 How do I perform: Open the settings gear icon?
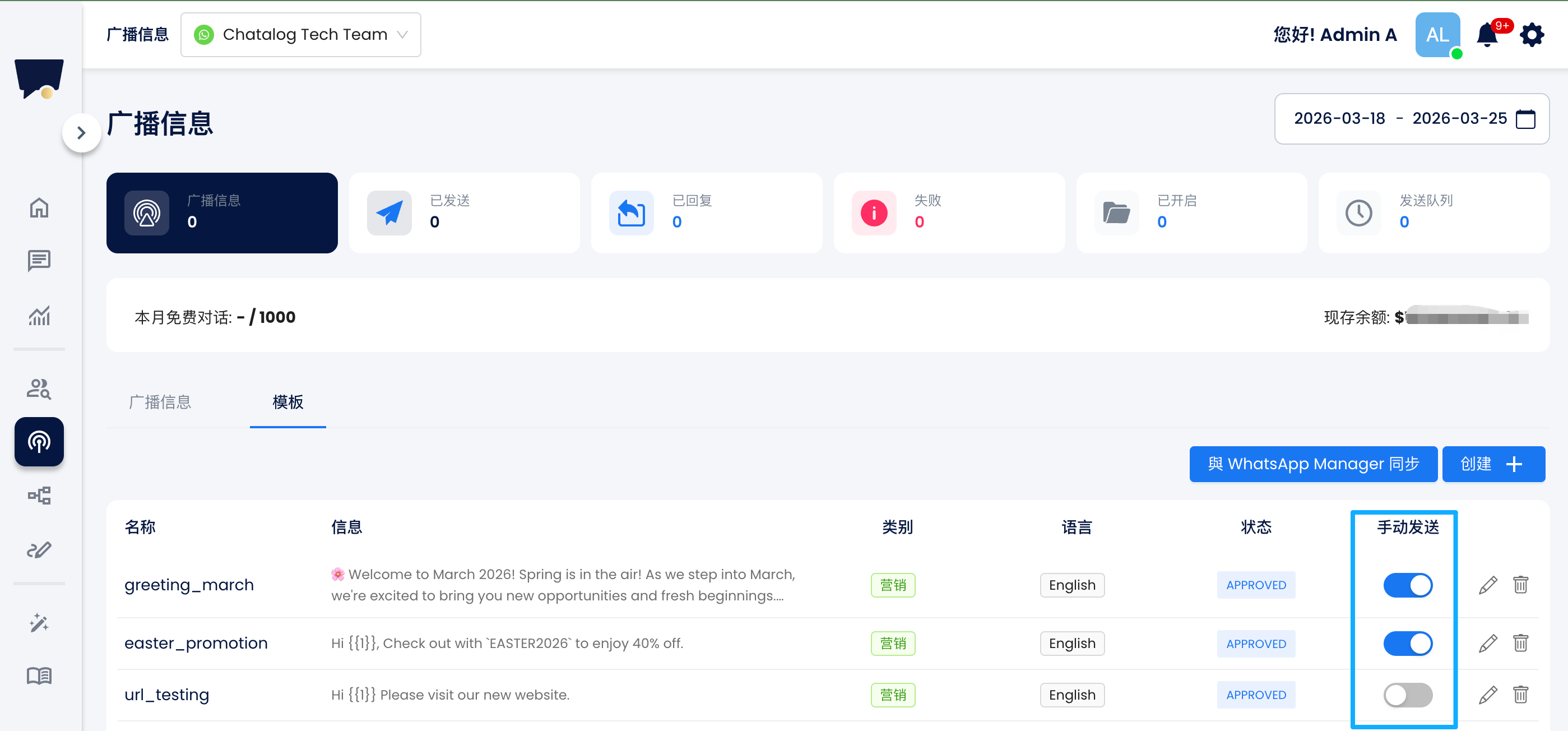(1532, 35)
